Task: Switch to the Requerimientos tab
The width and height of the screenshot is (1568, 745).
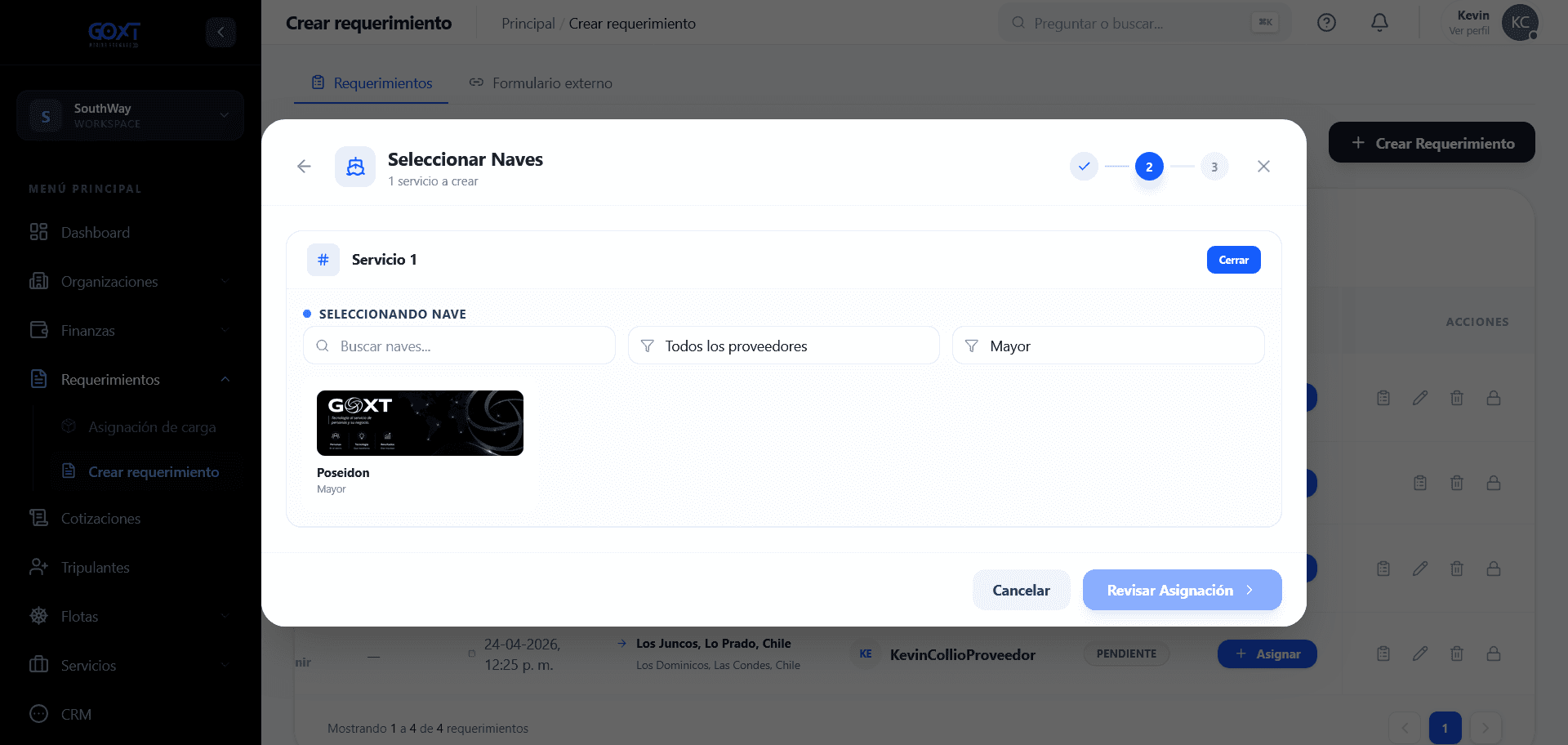Action: [x=372, y=83]
